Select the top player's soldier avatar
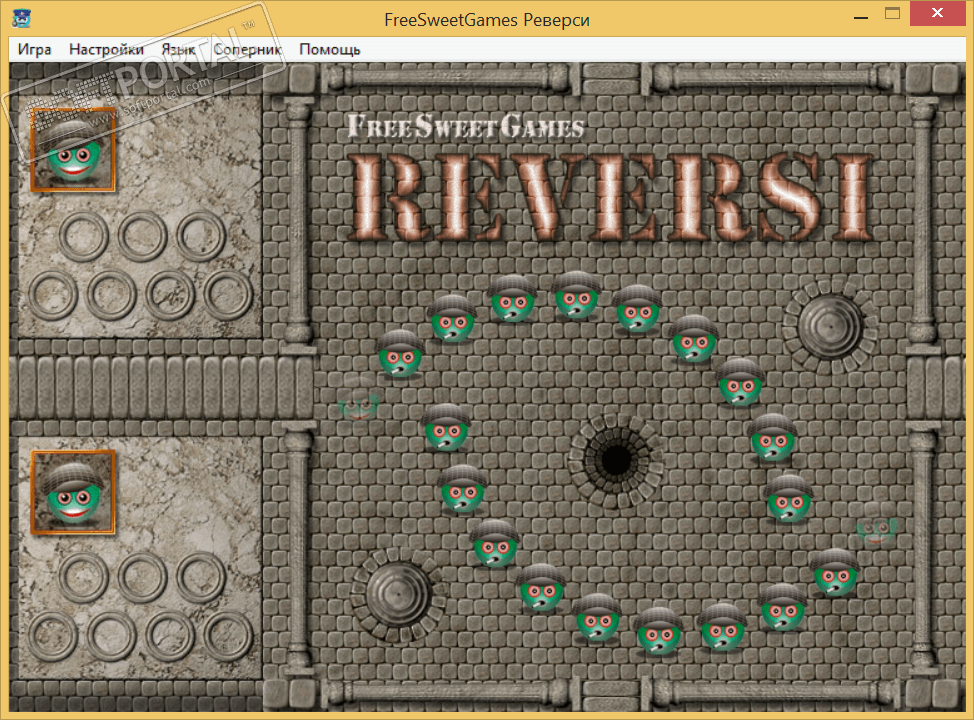Image resolution: width=974 pixels, height=720 pixels. (73, 149)
